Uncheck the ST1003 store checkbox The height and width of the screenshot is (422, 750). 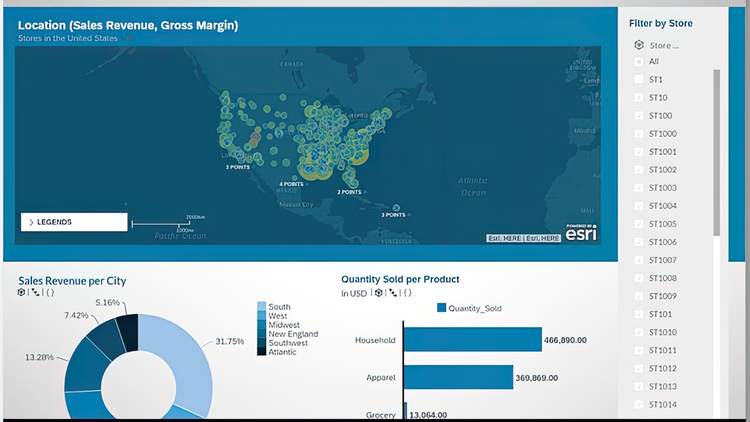[639, 188]
